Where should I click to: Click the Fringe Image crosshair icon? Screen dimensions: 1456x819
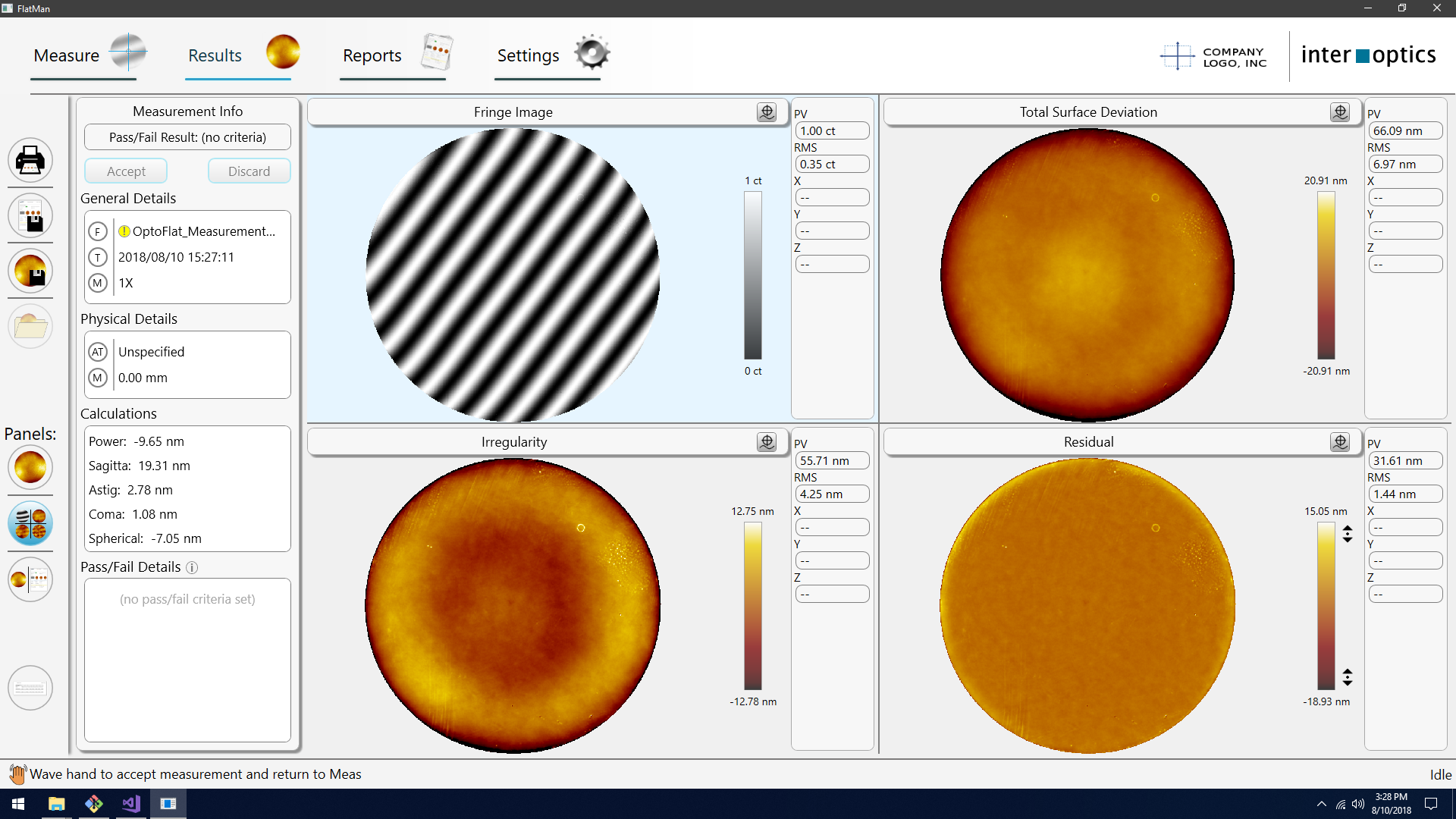point(767,112)
